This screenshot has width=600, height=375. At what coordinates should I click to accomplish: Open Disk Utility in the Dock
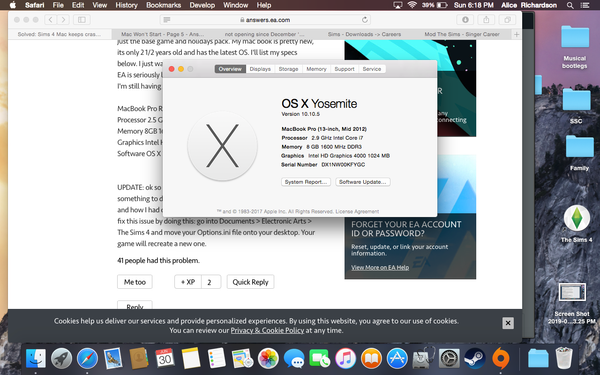click(423, 358)
